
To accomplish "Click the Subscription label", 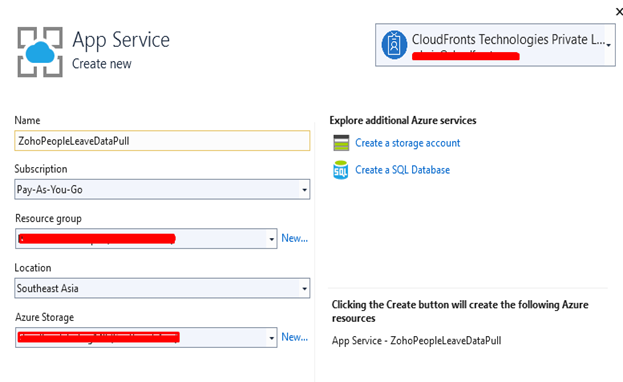I will point(41,169).
